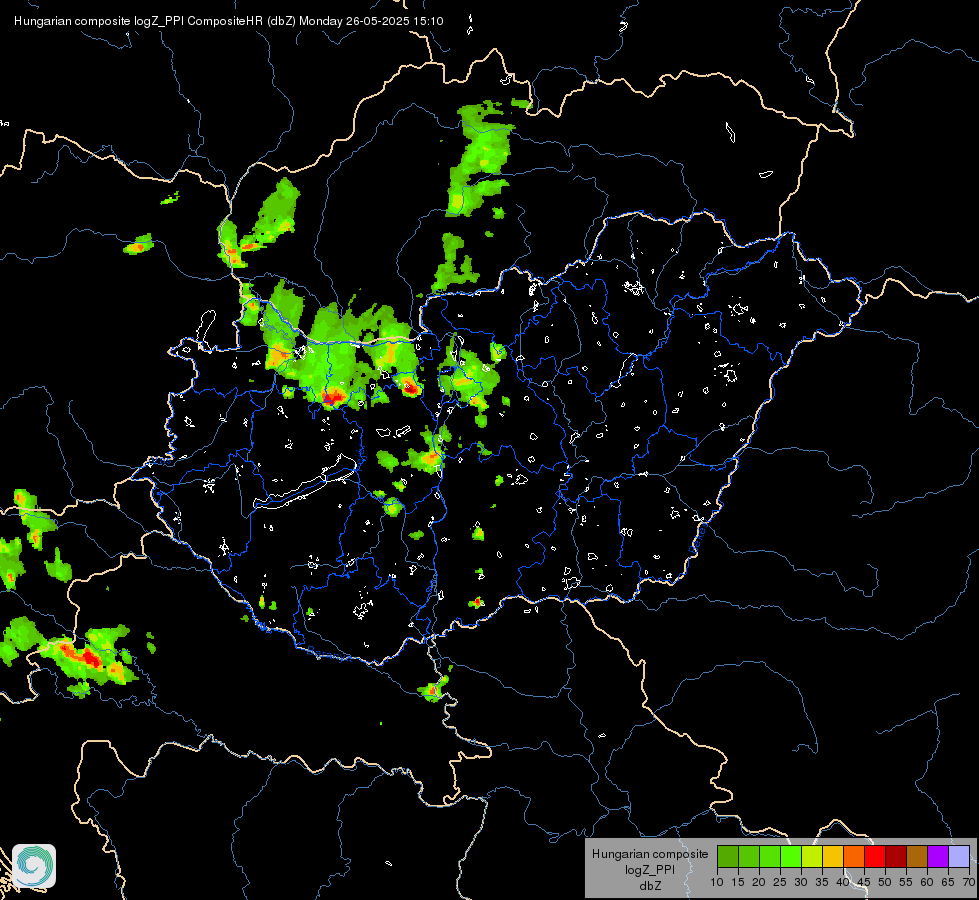Image resolution: width=979 pixels, height=900 pixels.
Task: Select the 25–30 dBZ bright green legend swatch
Action: coord(791,856)
